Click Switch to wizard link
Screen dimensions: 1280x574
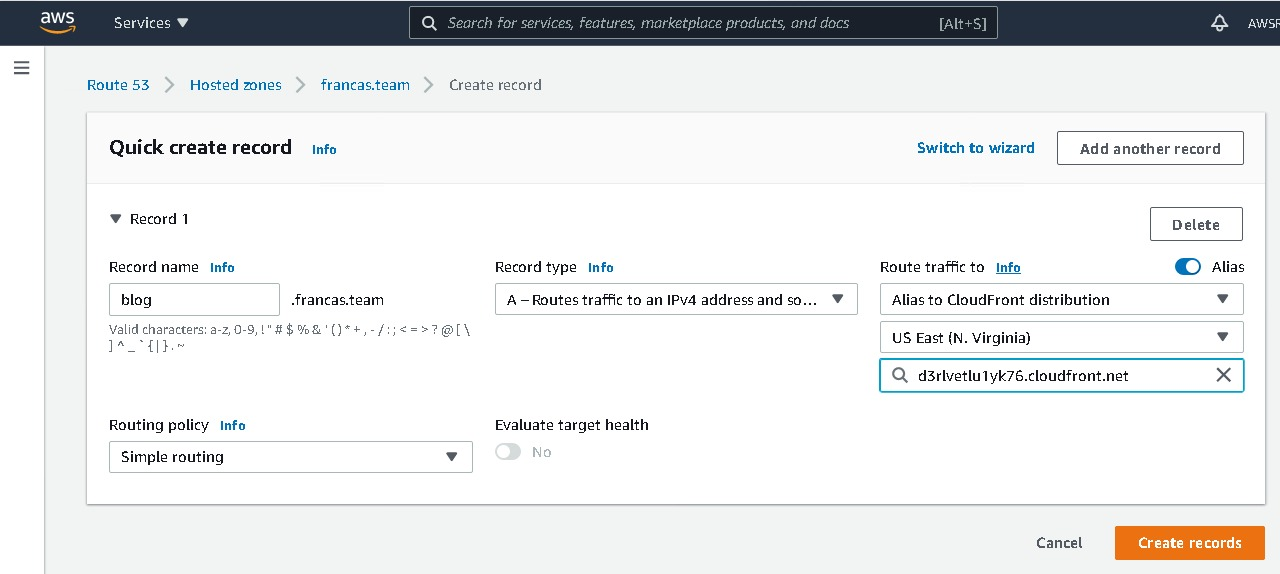[x=976, y=148]
